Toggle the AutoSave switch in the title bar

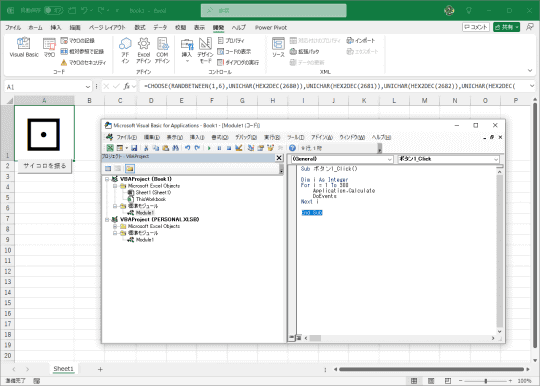(53, 10)
